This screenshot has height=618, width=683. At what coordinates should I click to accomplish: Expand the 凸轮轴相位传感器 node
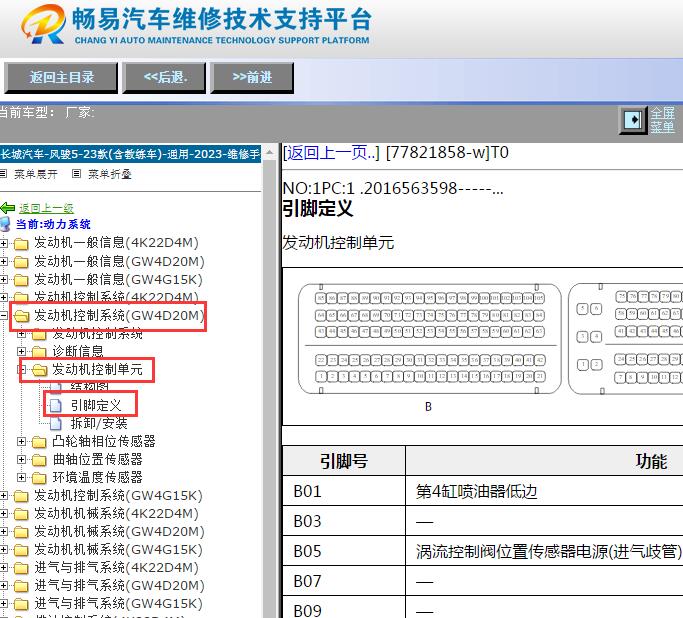(x=21, y=442)
